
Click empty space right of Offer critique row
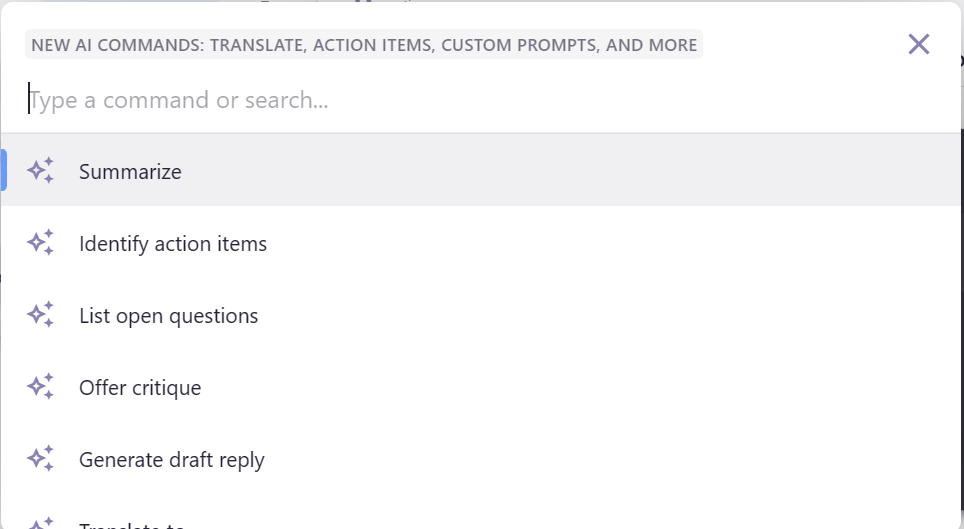600,388
